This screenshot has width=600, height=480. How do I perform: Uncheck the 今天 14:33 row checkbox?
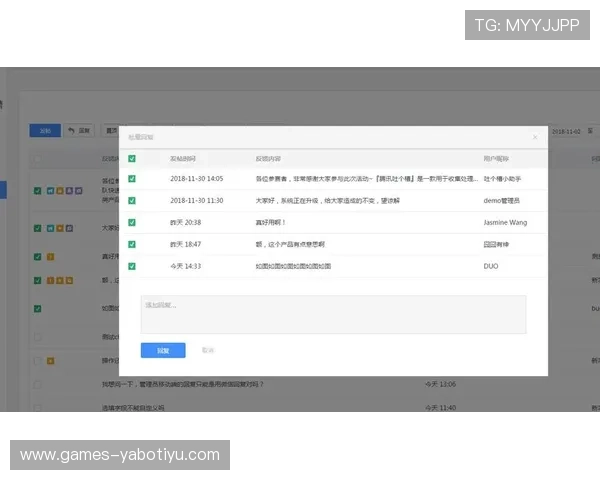pos(132,266)
